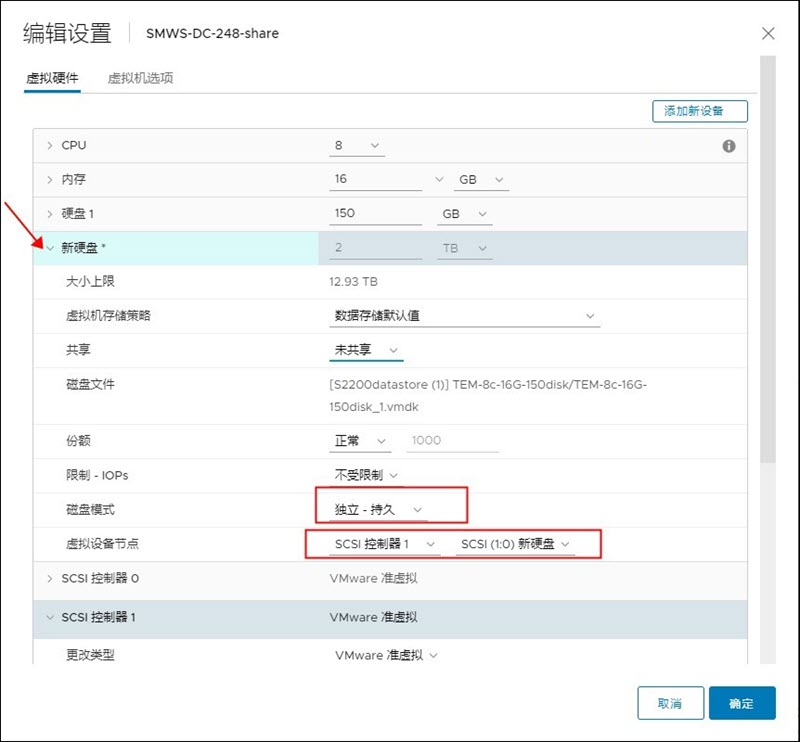
Task: Click the CPU info icon
Action: [x=729, y=146]
